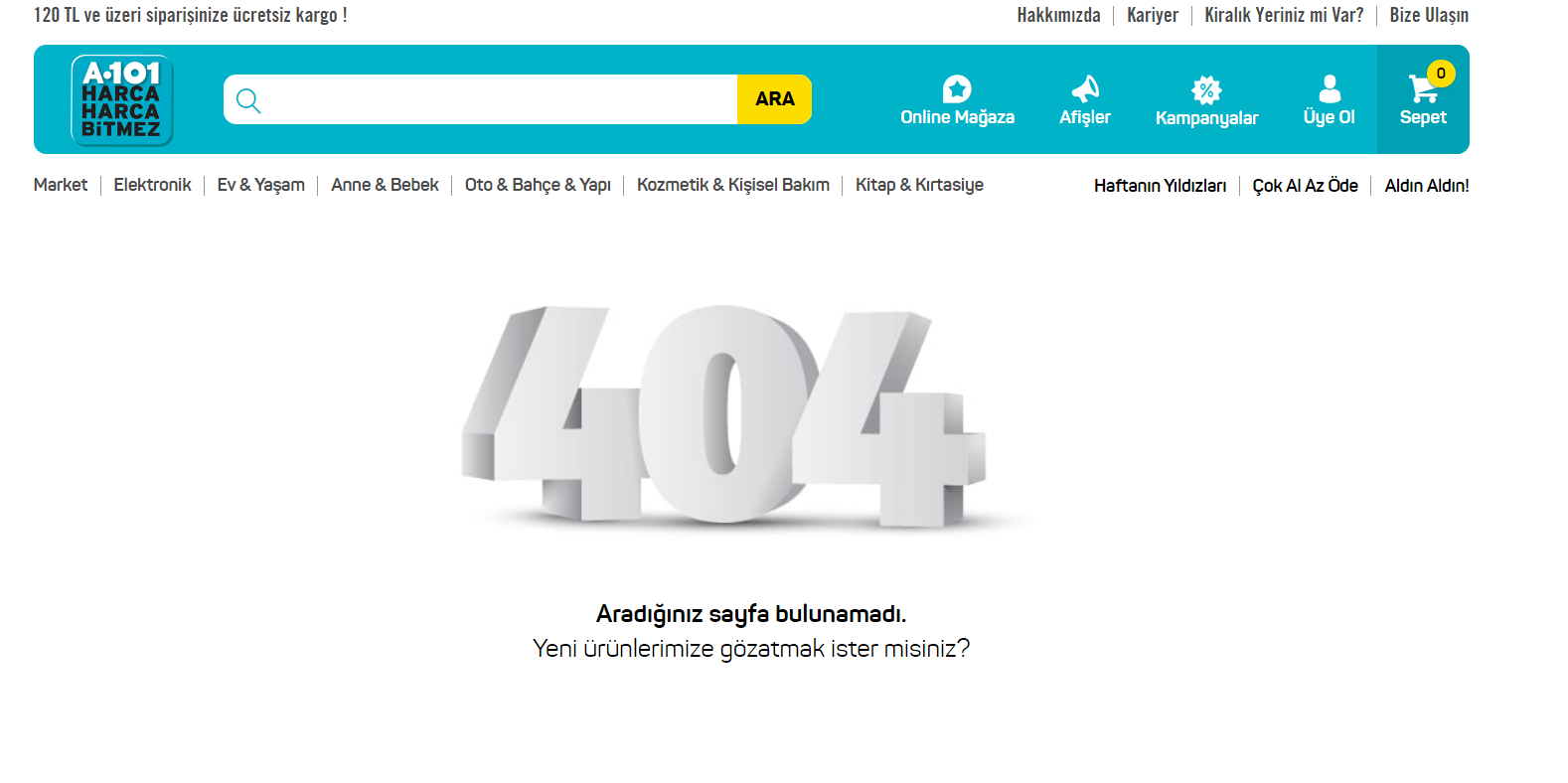Image resolution: width=1568 pixels, height=783 pixels.
Task: Open the Oto & Bahçe & Yapı category
Action: point(538,185)
